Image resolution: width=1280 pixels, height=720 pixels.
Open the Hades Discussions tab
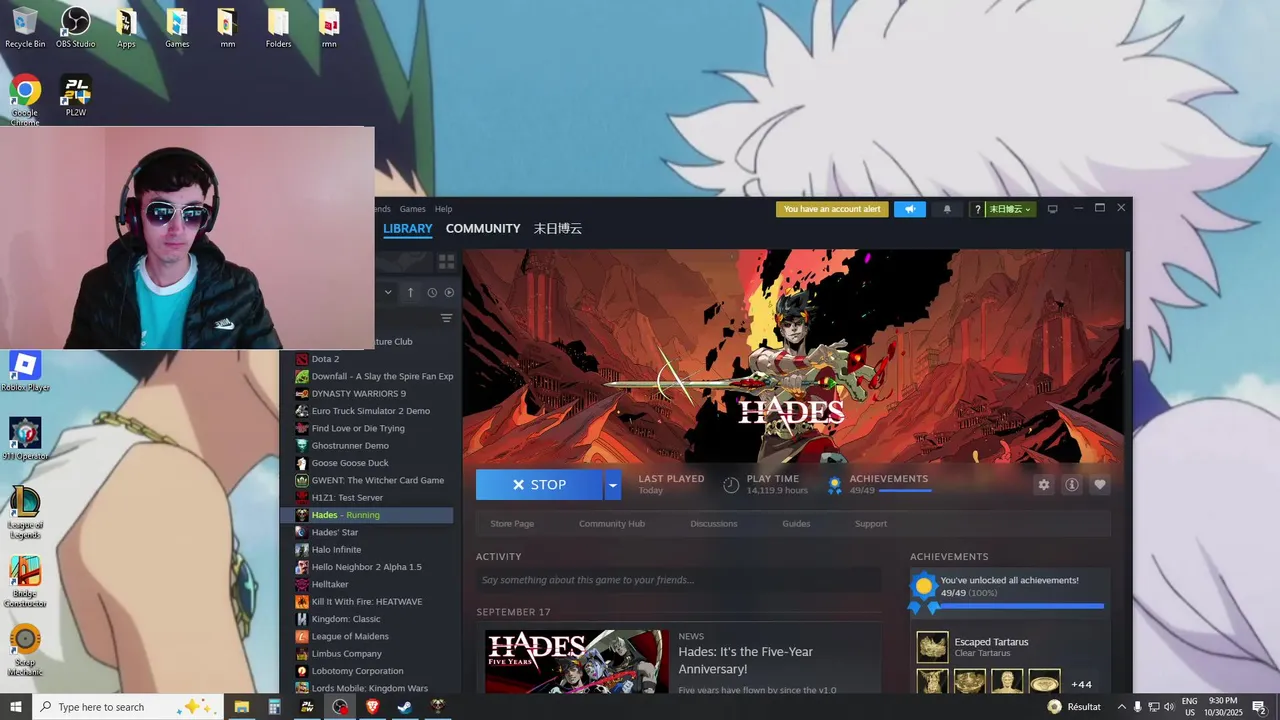[714, 524]
